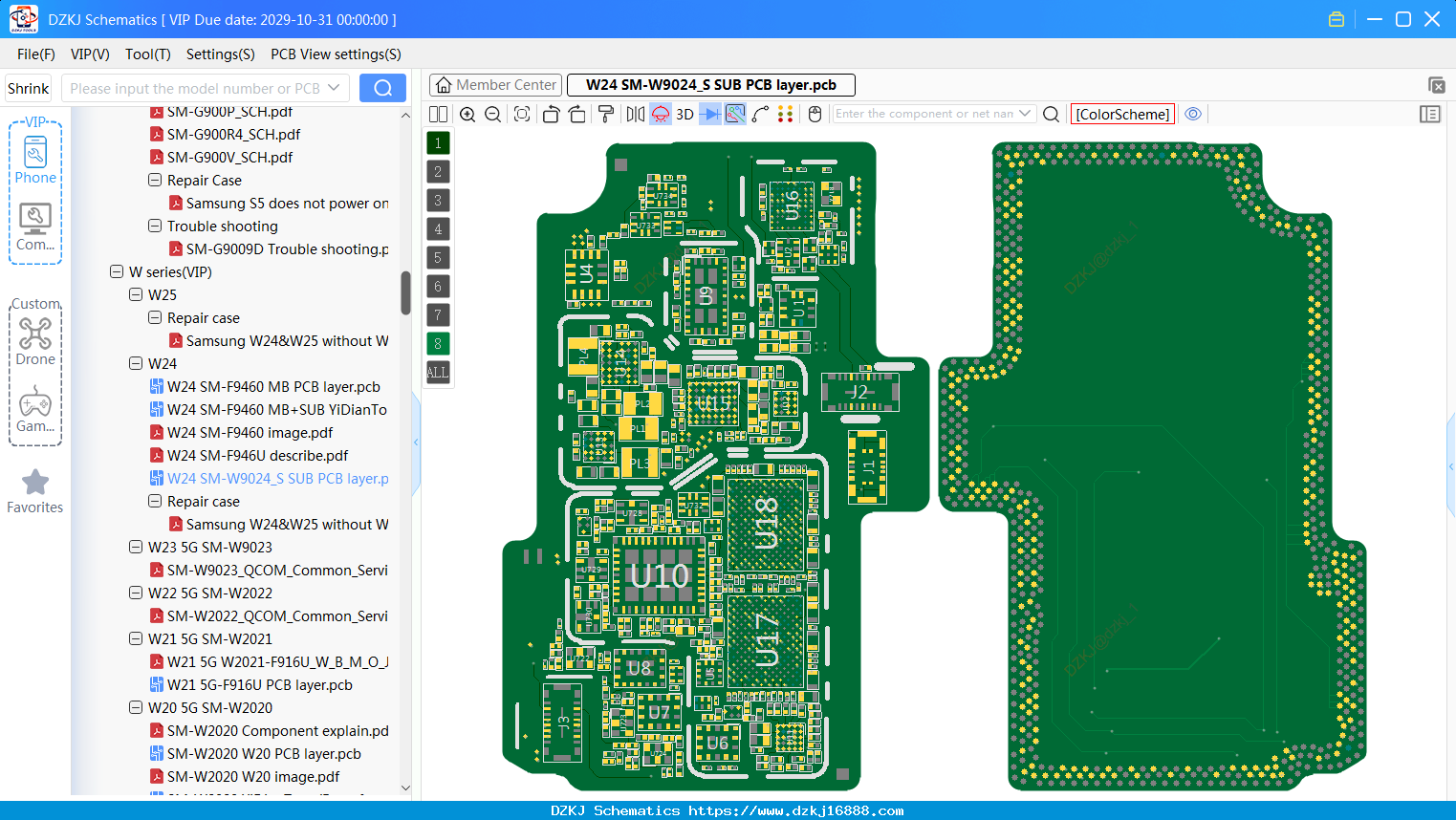
Task: Collapse the W21 5G SM-W2021 node
Action: (x=136, y=638)
